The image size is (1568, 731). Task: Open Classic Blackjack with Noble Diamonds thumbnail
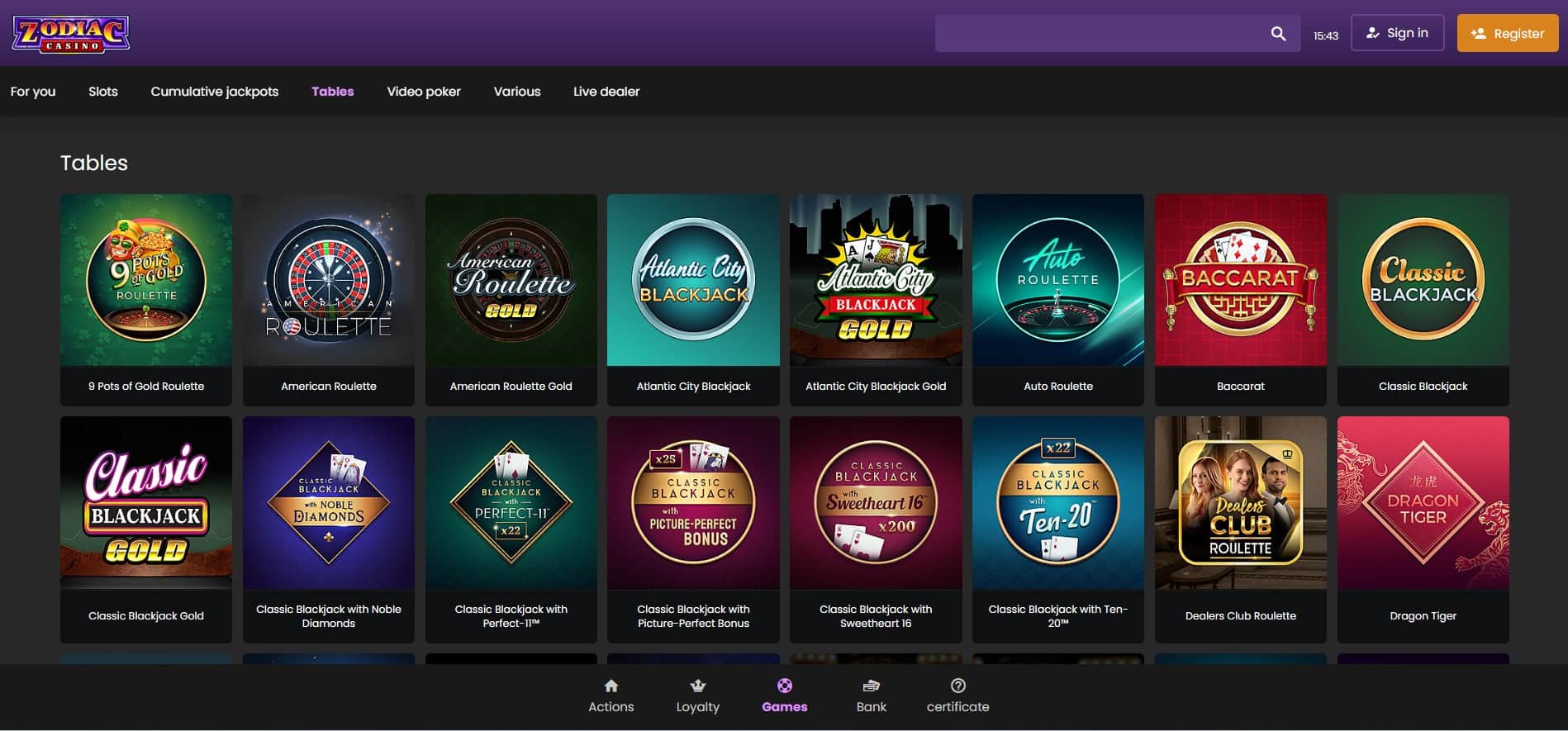click(x=329, y=502)
